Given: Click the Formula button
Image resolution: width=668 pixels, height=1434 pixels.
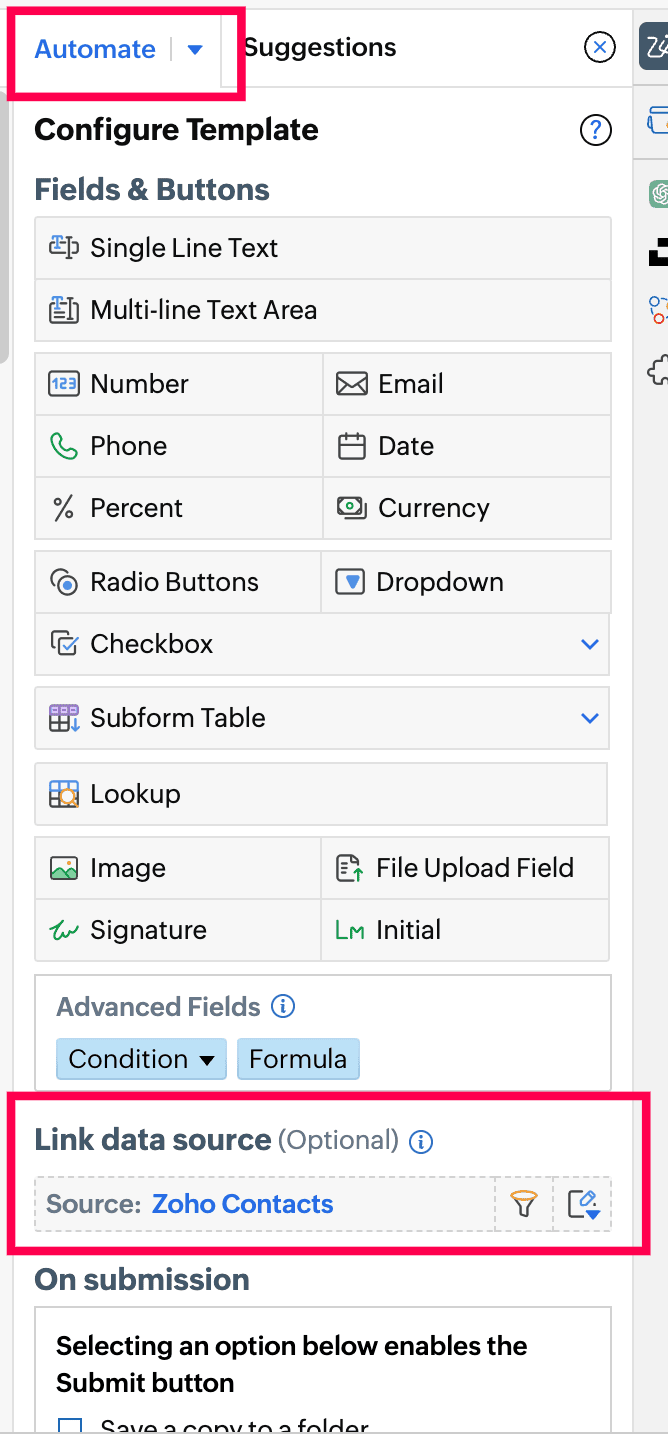Looking at the screenshot, I should (x=298, y=1059).
